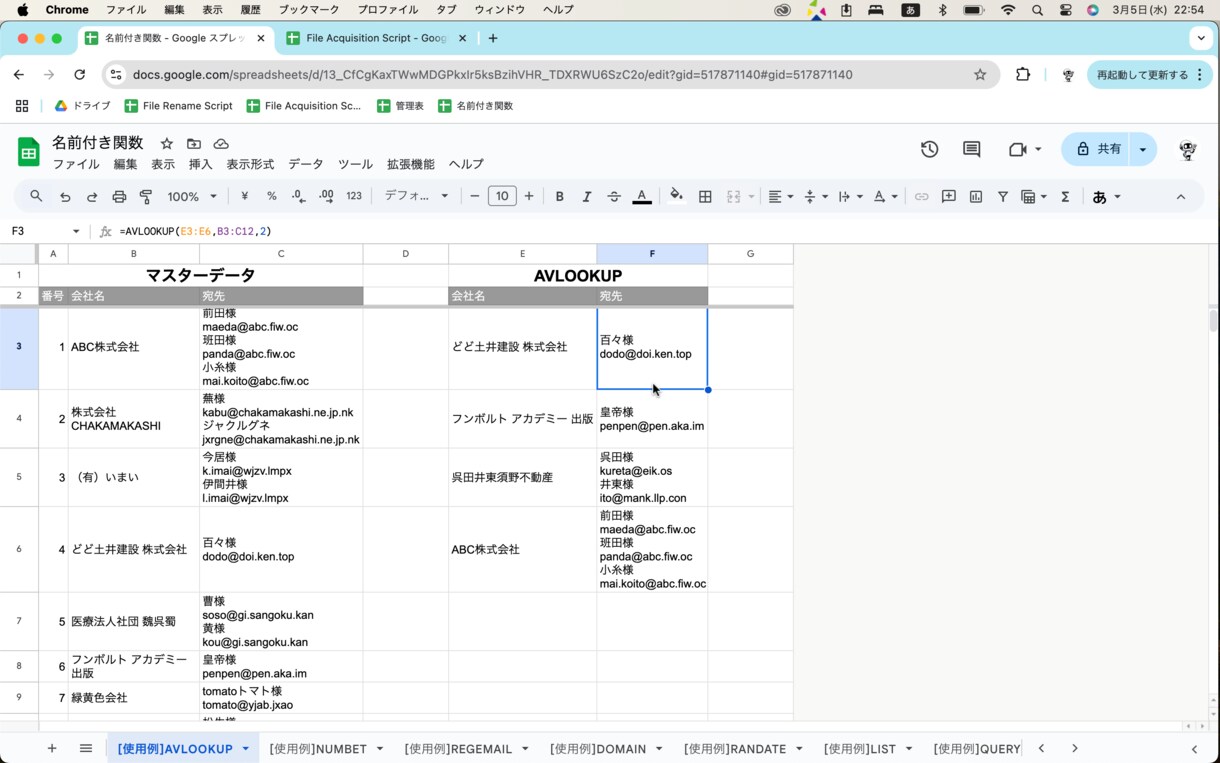Open the borders tool
The height and width of the screenshot is (763, 1220).
[705, 197]
